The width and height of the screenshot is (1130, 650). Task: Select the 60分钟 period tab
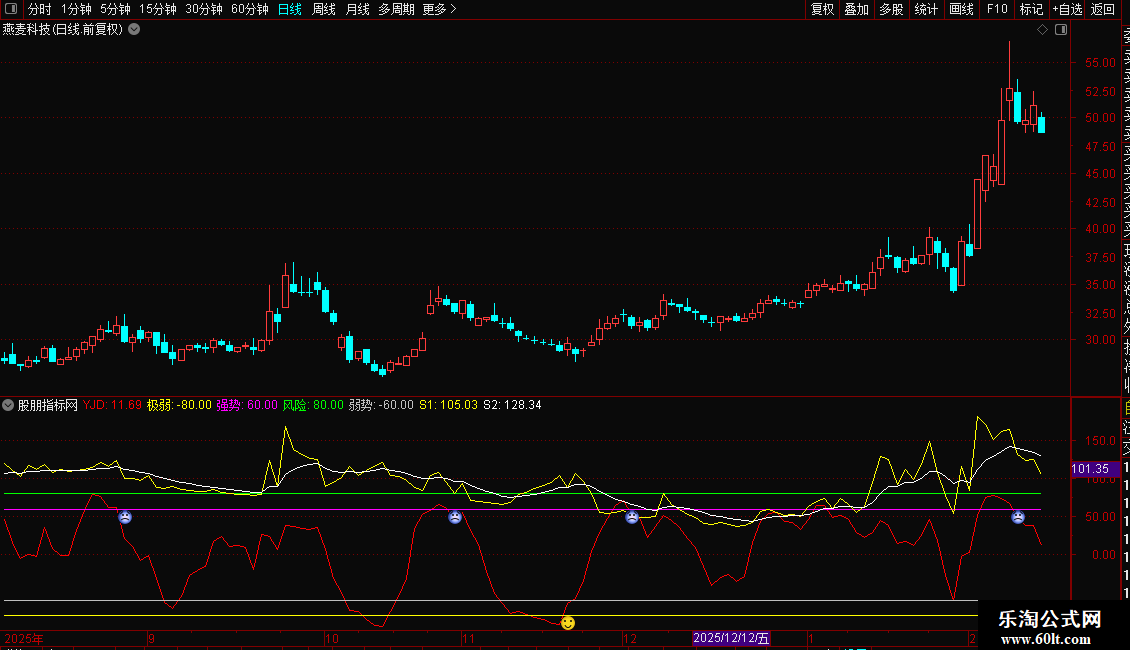(x=249, y=9)
